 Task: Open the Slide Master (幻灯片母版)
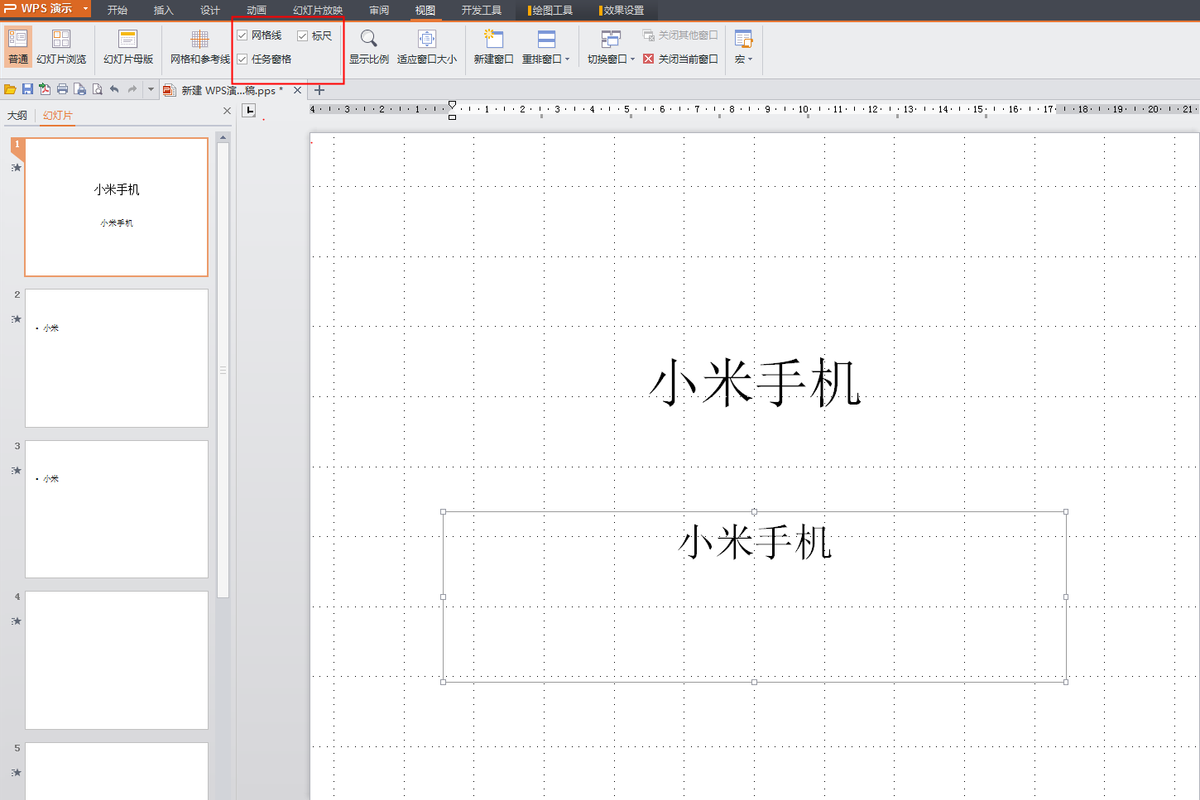[128, 47]
